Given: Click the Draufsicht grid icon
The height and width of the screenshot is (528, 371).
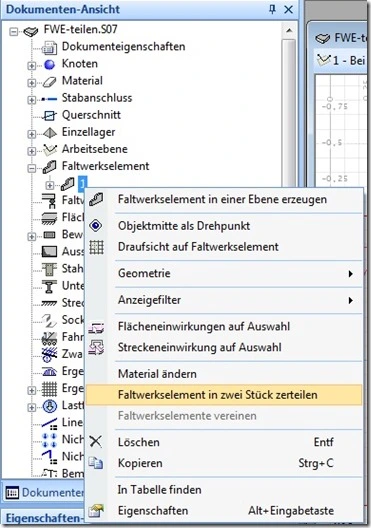Looking at the screenshot, I should click(x=96, y=247).
